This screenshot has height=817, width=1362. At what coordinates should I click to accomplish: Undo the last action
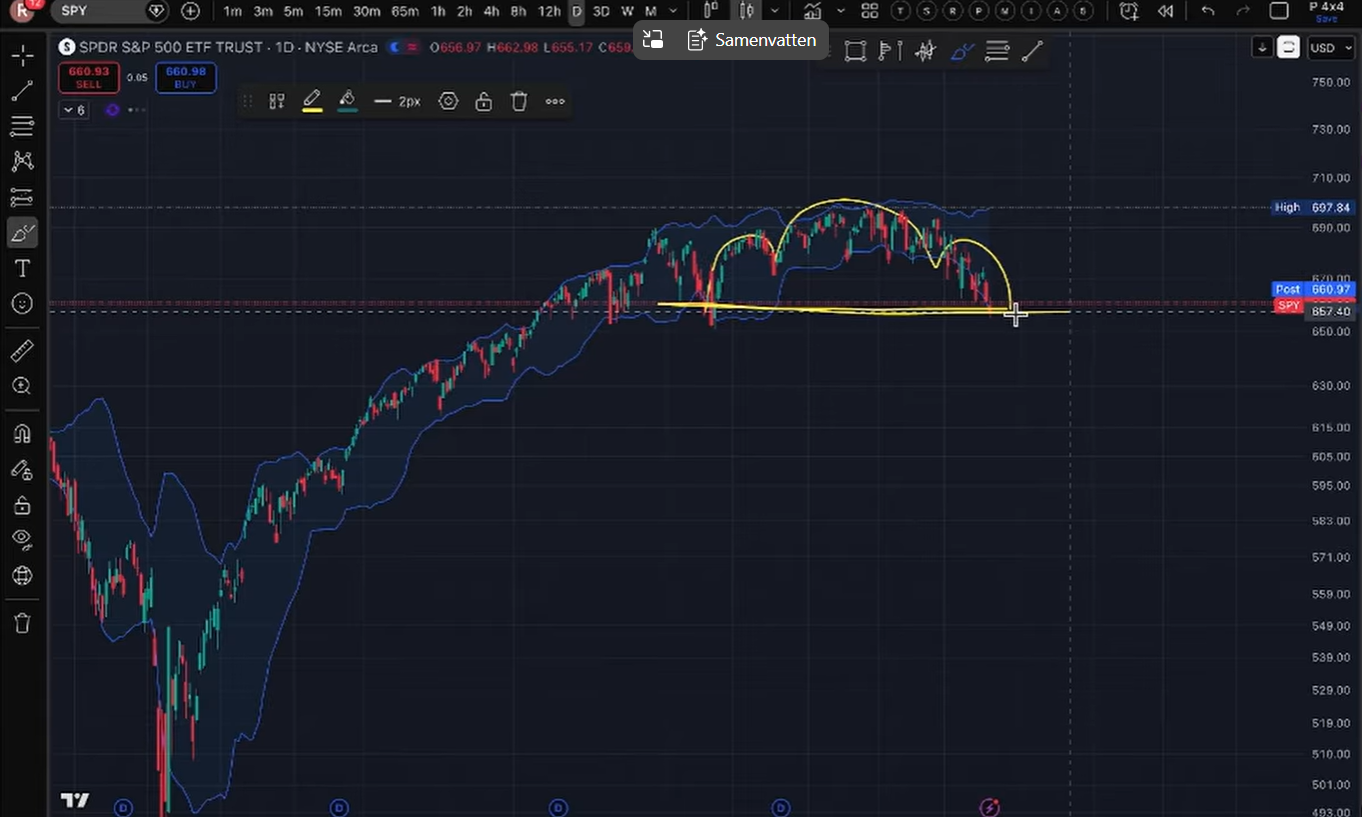point(1208,11)
